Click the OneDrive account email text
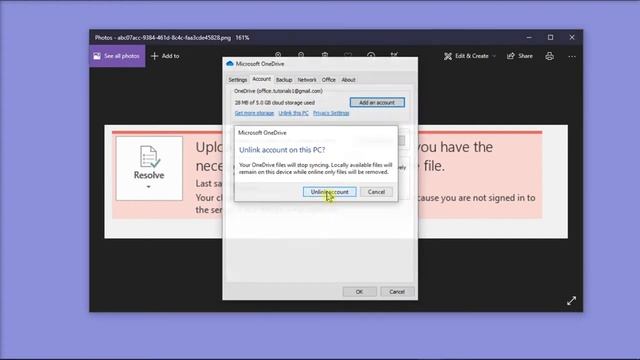 (278, 91)
